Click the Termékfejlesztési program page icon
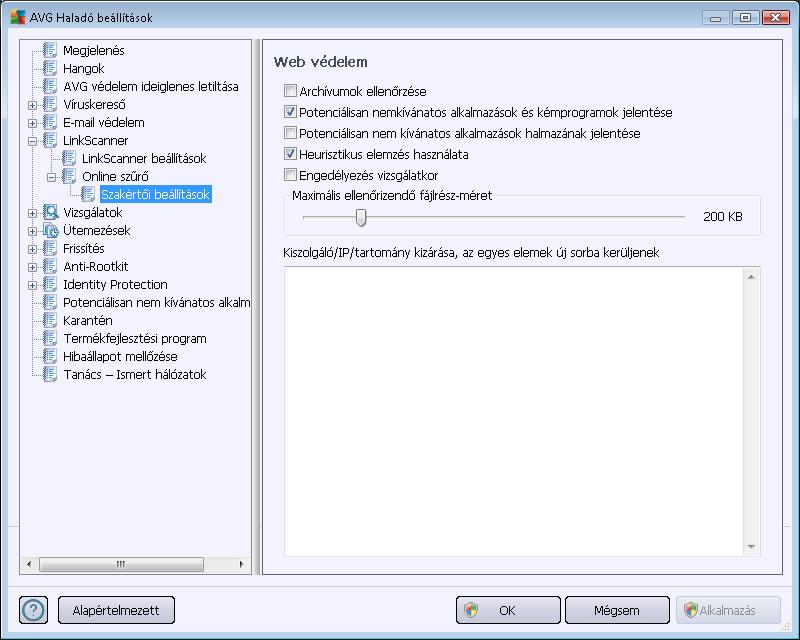The height and width of the screenshot is (640, 800). 50,338
